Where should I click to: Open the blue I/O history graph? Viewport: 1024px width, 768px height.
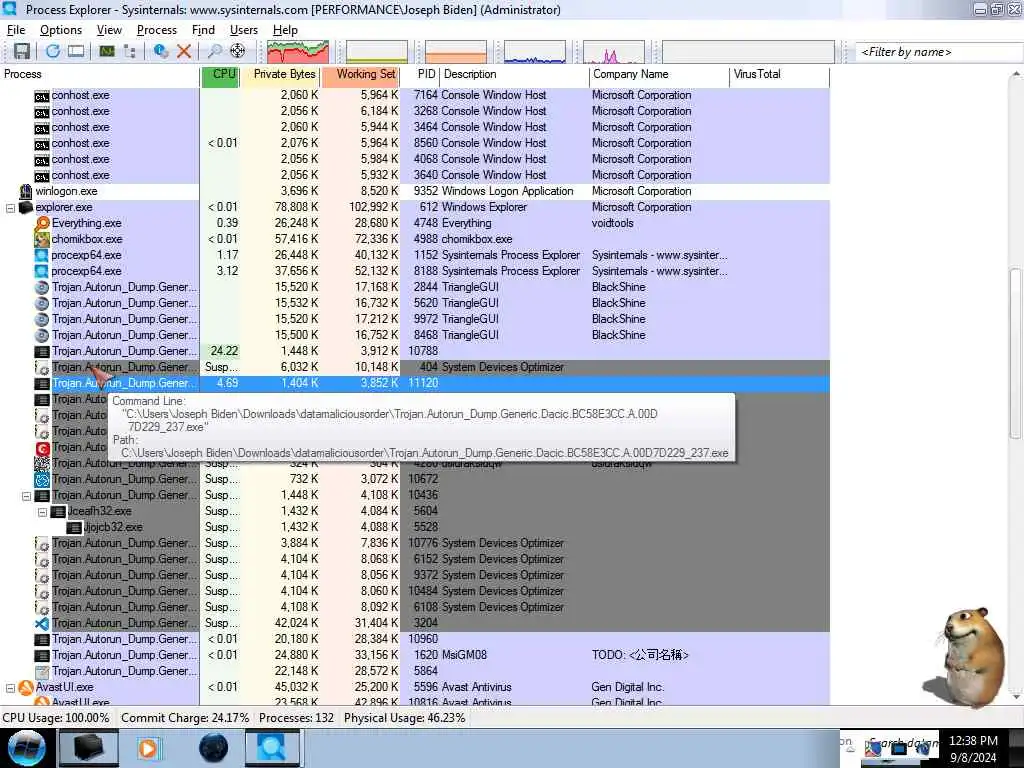[535, 52]
